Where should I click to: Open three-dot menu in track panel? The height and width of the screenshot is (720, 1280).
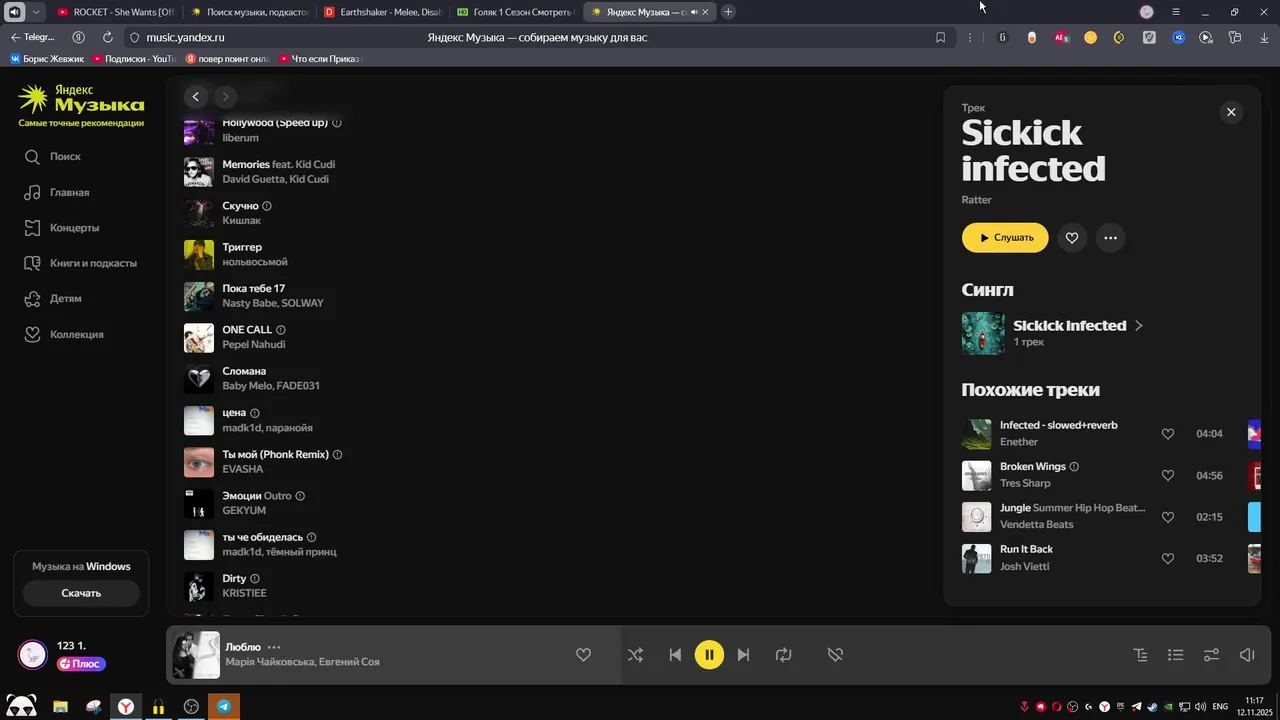coord(1110,238)
